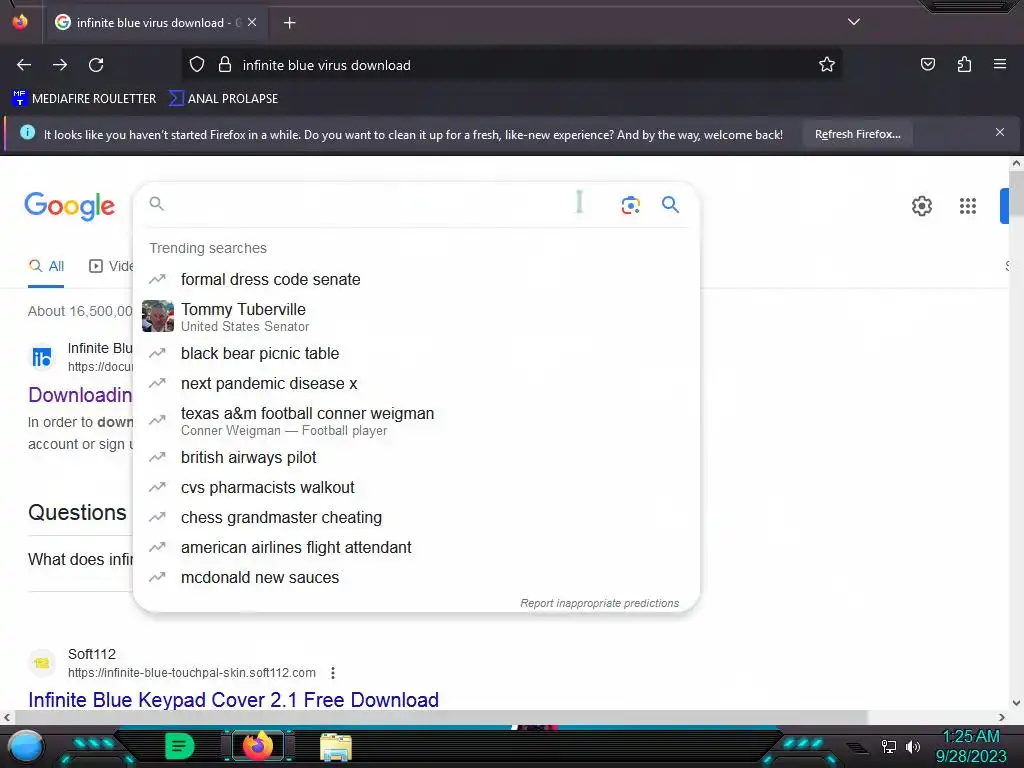Open Google Lens search by image icon
The width and height of the screenshot is (1024, 768).
[630, 205]
